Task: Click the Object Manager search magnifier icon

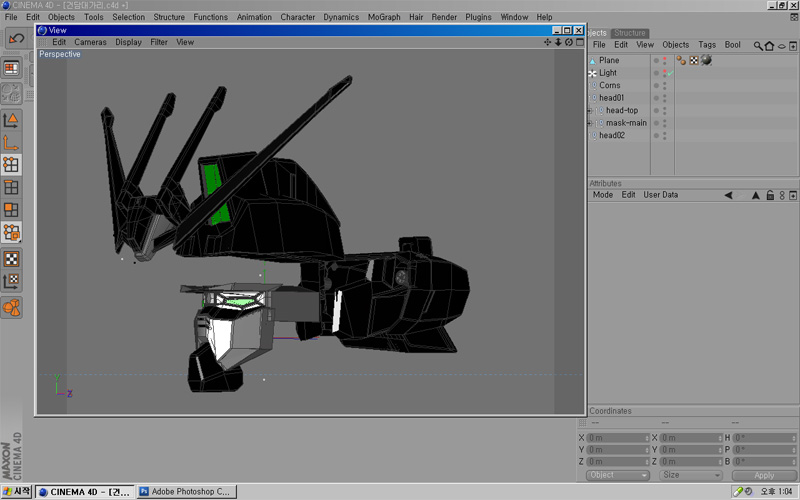Action: (758, 46)
